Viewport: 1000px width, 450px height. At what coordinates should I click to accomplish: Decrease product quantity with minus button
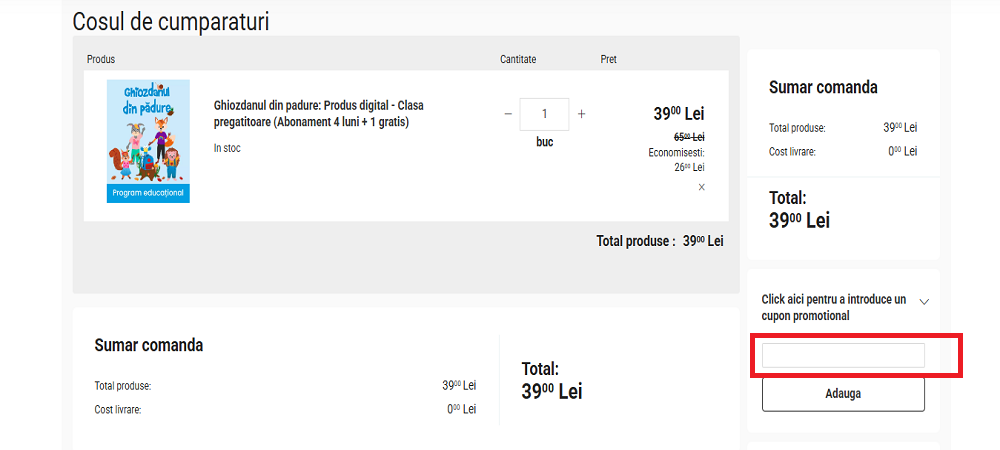pos(508,114)
